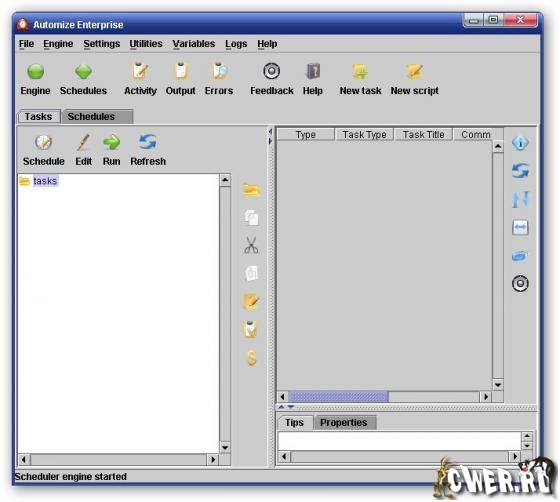The width and height of the screenshot is (560, 502).
Task: Collapse split pane with divider arrow
Action: point(270,132)
